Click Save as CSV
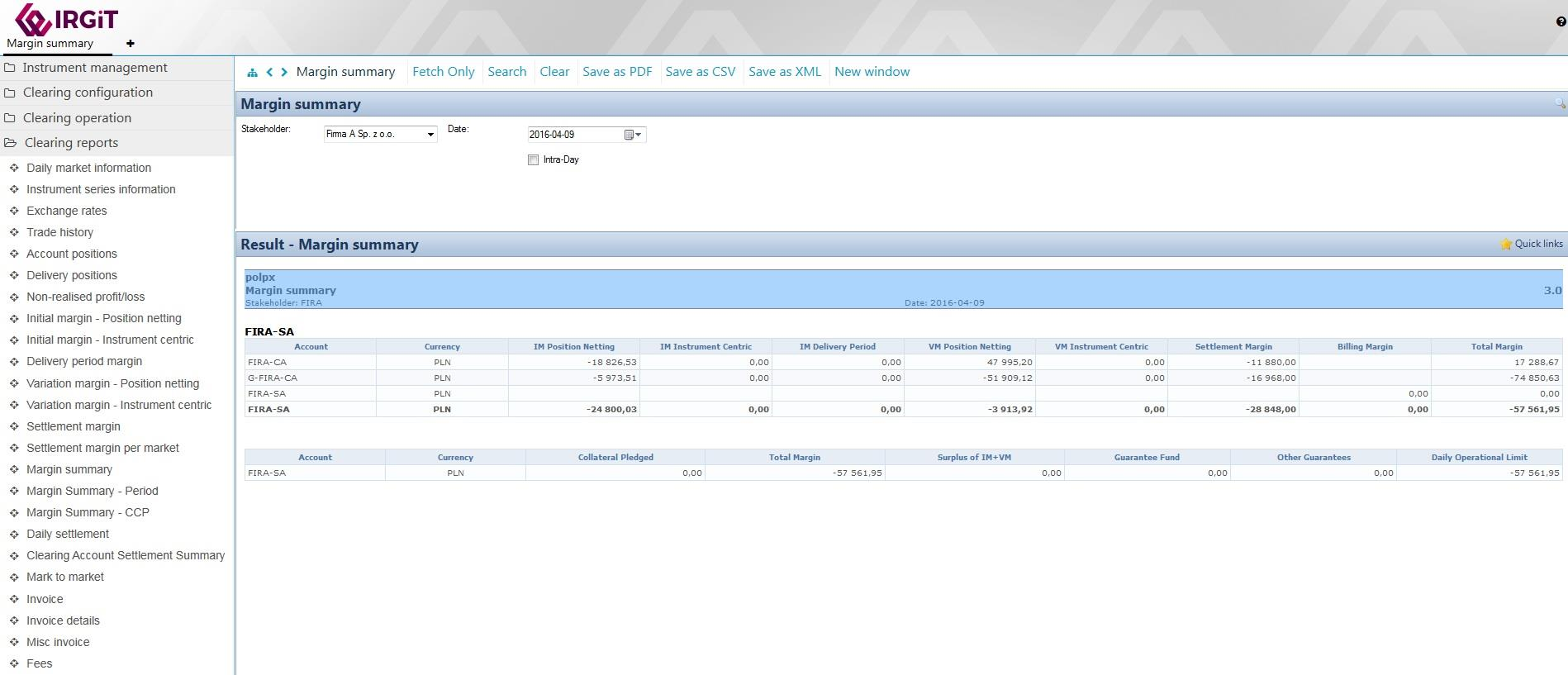 (701, 72)
